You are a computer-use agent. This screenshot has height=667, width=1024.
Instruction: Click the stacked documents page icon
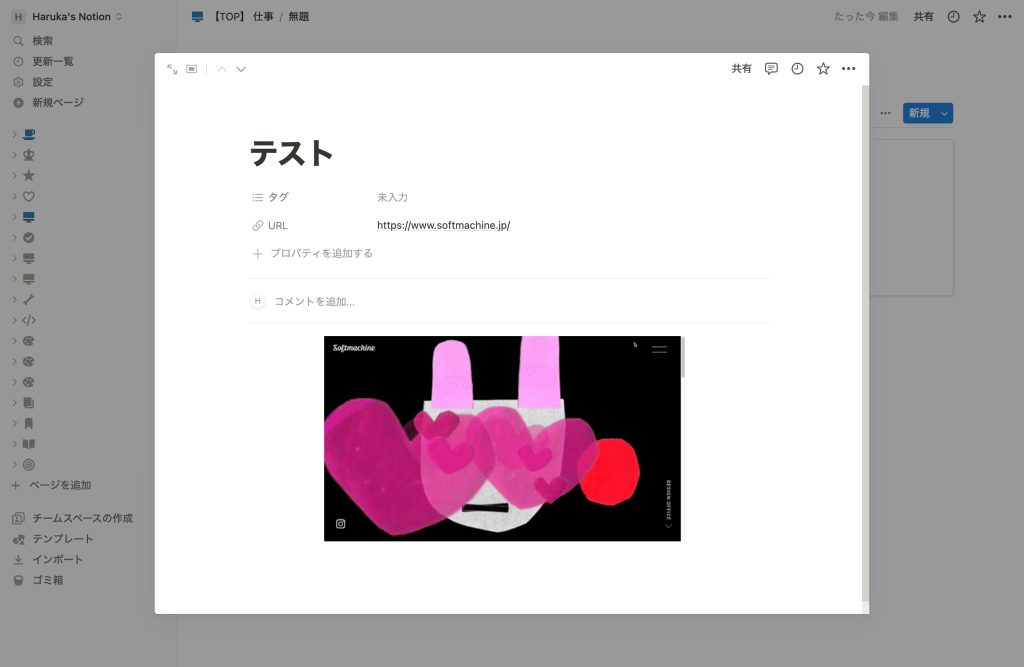[29, 403]
